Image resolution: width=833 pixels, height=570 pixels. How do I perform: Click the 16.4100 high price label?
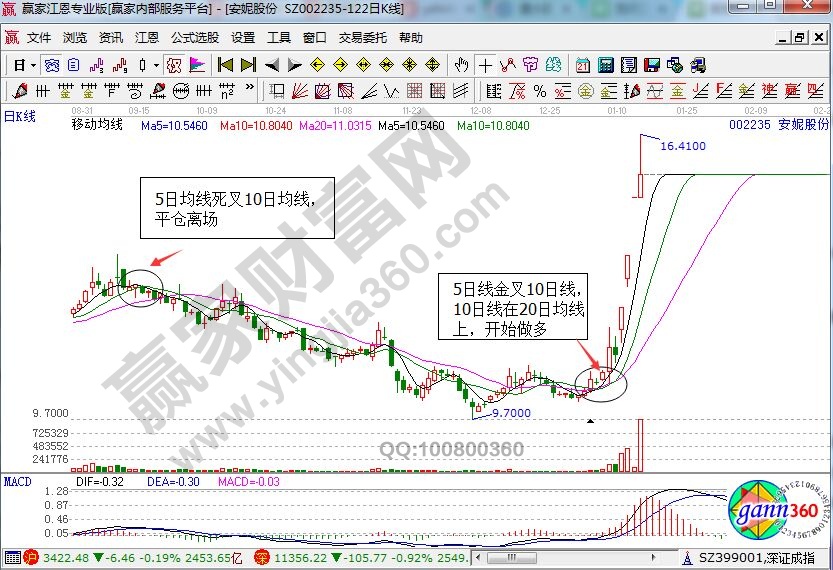coord(683,146)
